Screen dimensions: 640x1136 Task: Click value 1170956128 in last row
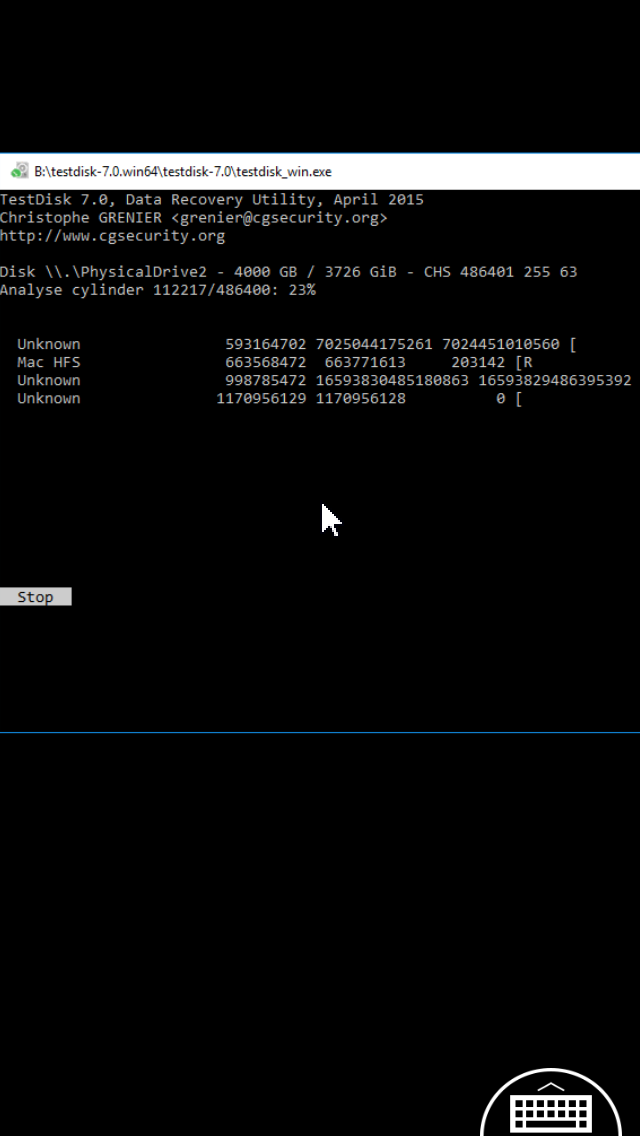point(360,398)
